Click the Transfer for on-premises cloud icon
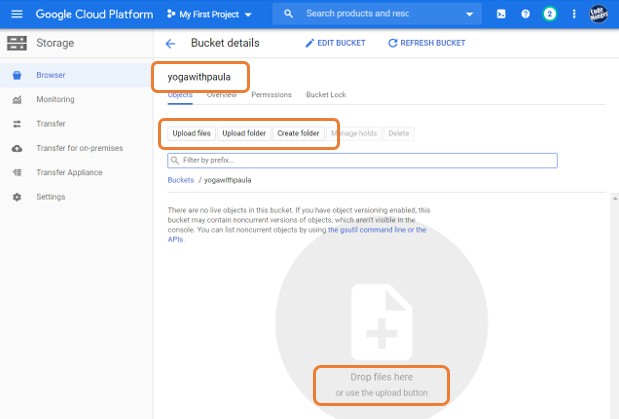This screenshot has height=419, width=619. pos(17,148)
